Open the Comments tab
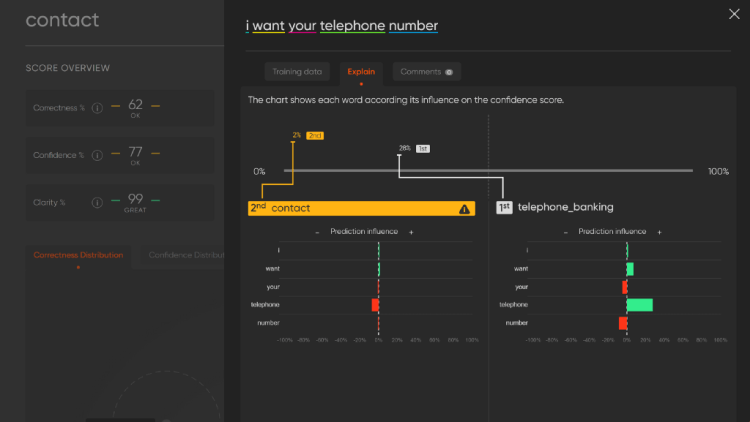 click(426, 72)
